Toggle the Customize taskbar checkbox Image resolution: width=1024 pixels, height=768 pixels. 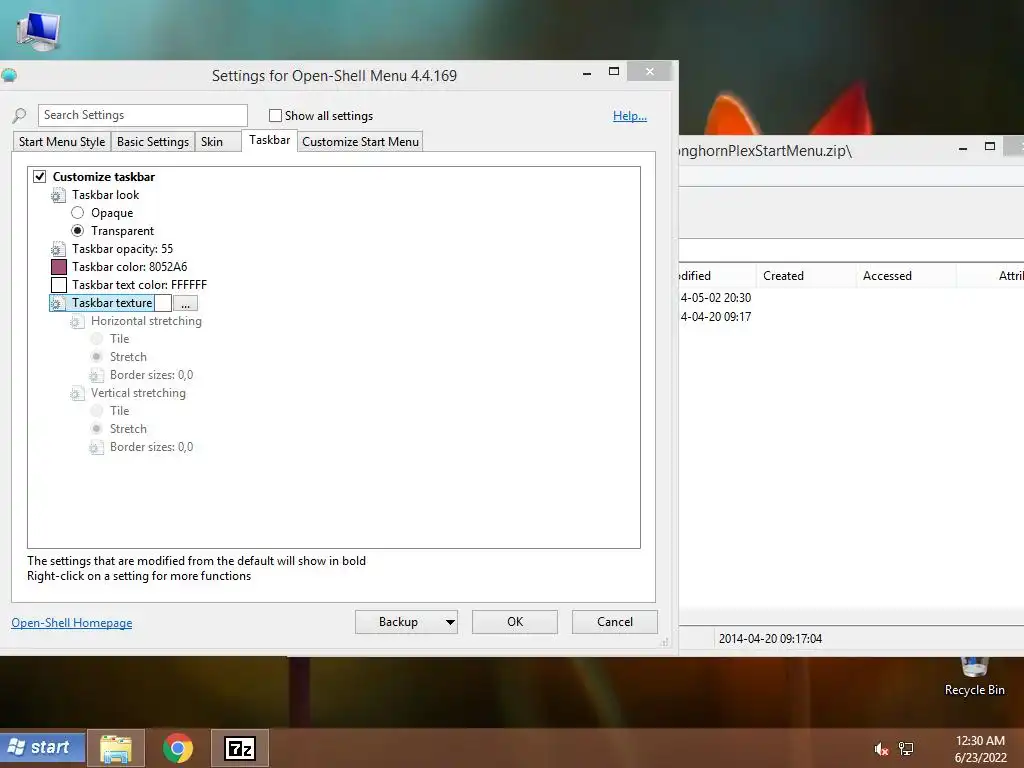coord(40,177)
